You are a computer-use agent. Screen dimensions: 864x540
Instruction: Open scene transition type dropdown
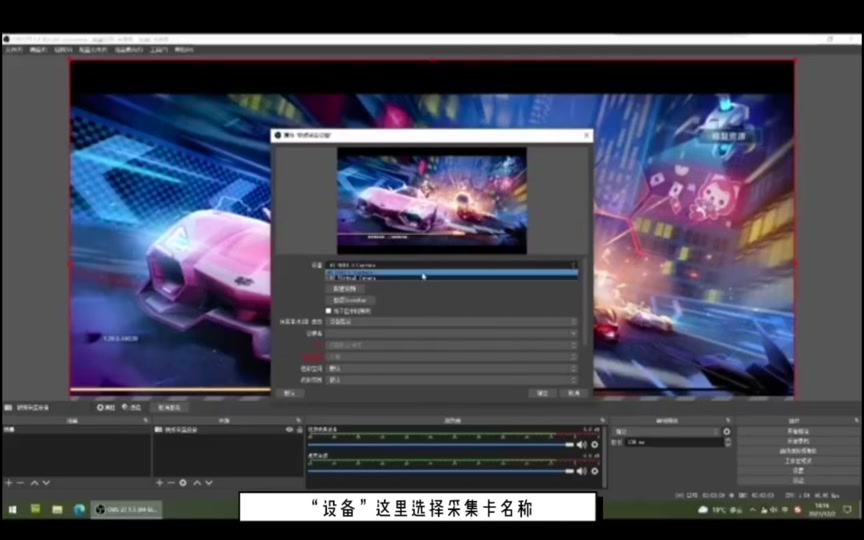tap(667, 431)
